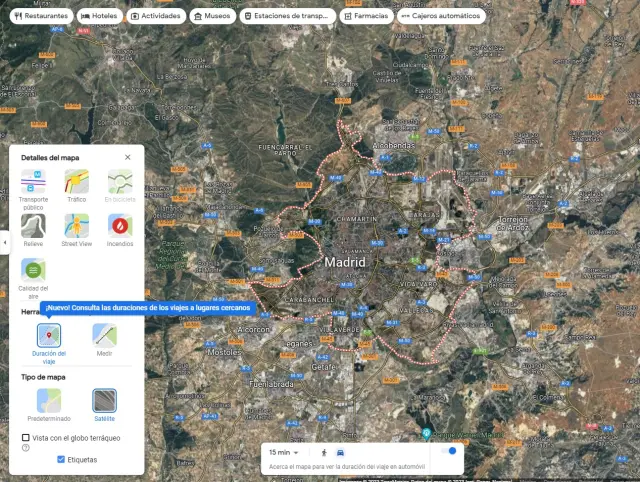Select the car travel mode

[342, 452]
